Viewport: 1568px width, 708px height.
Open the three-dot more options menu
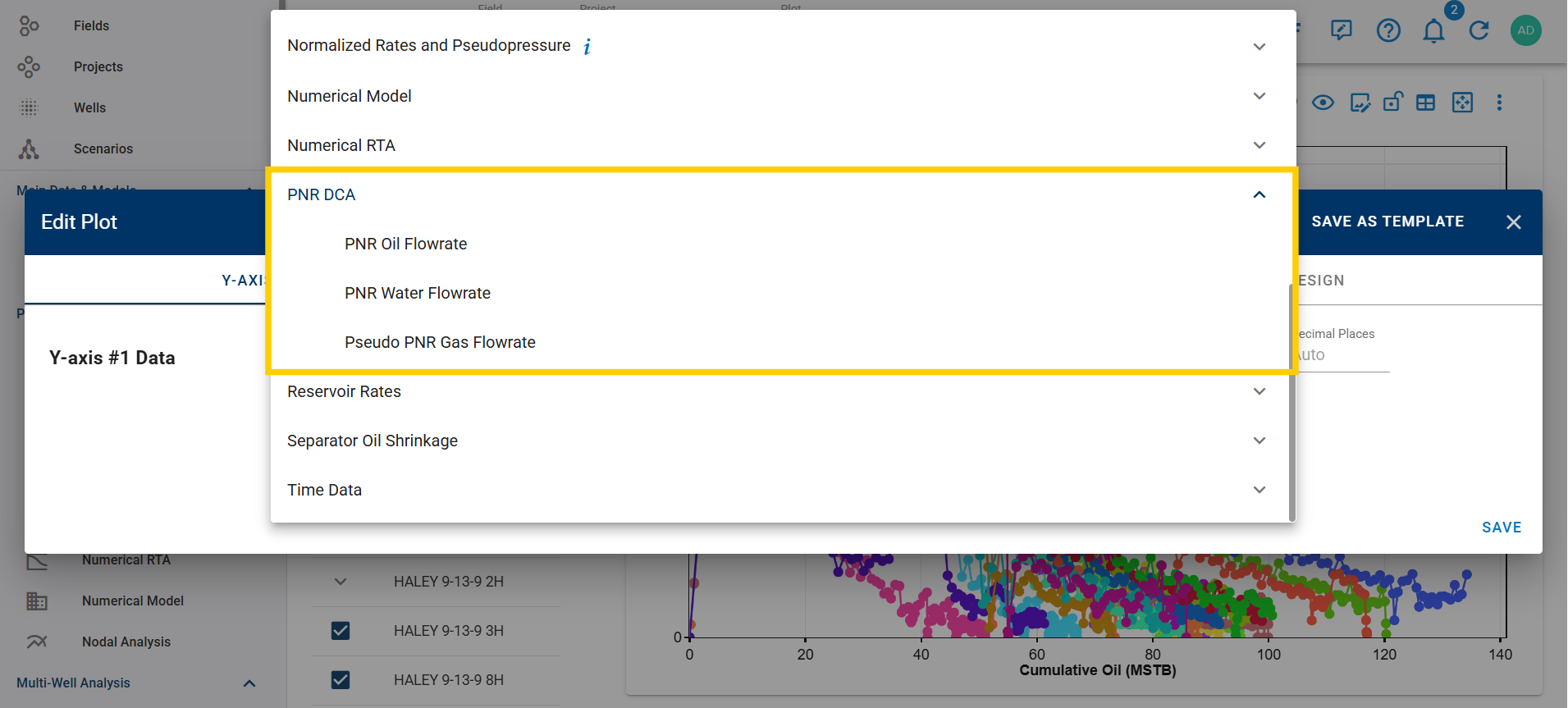click(1499, 103)
